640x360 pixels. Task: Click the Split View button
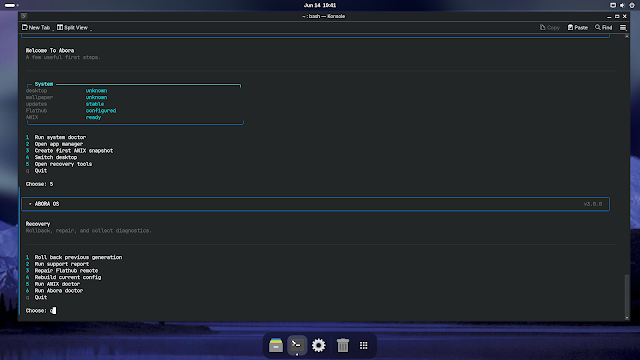pos(72,27)
